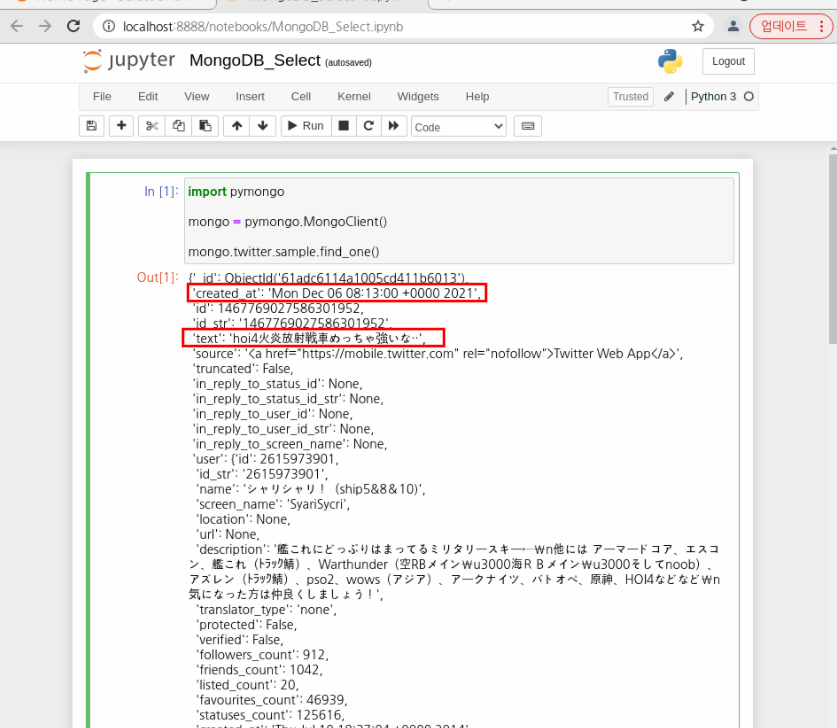837x728 pixels.
Task: Click the line 'mongo = pymongo.MongoClient()'
Action: coord(288,221)
